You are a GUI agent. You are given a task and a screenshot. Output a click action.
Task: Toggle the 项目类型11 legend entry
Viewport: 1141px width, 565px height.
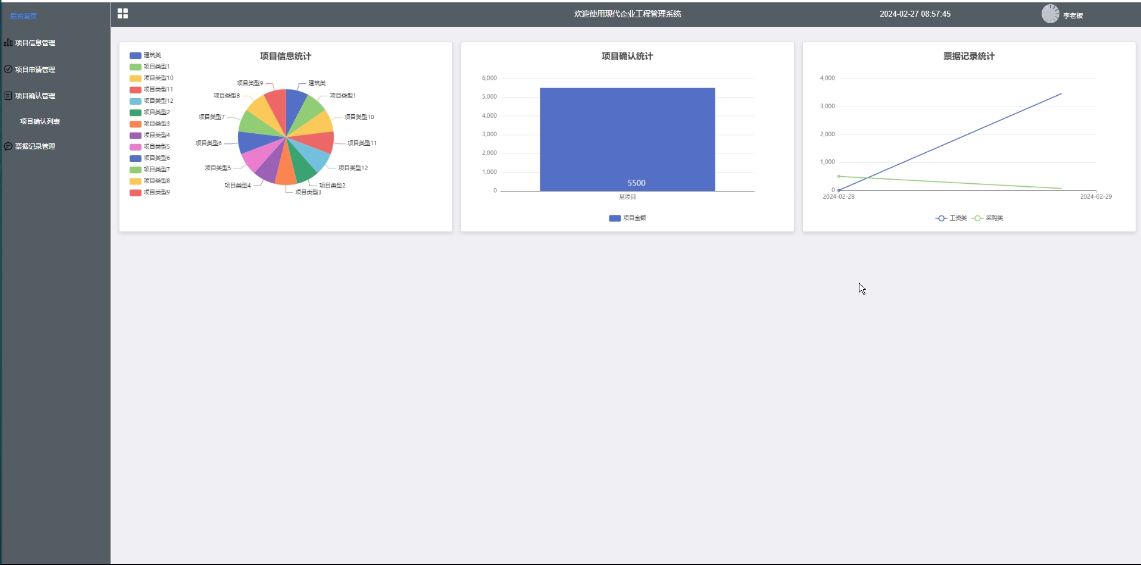pyautogui.click(x=151, y=90)
